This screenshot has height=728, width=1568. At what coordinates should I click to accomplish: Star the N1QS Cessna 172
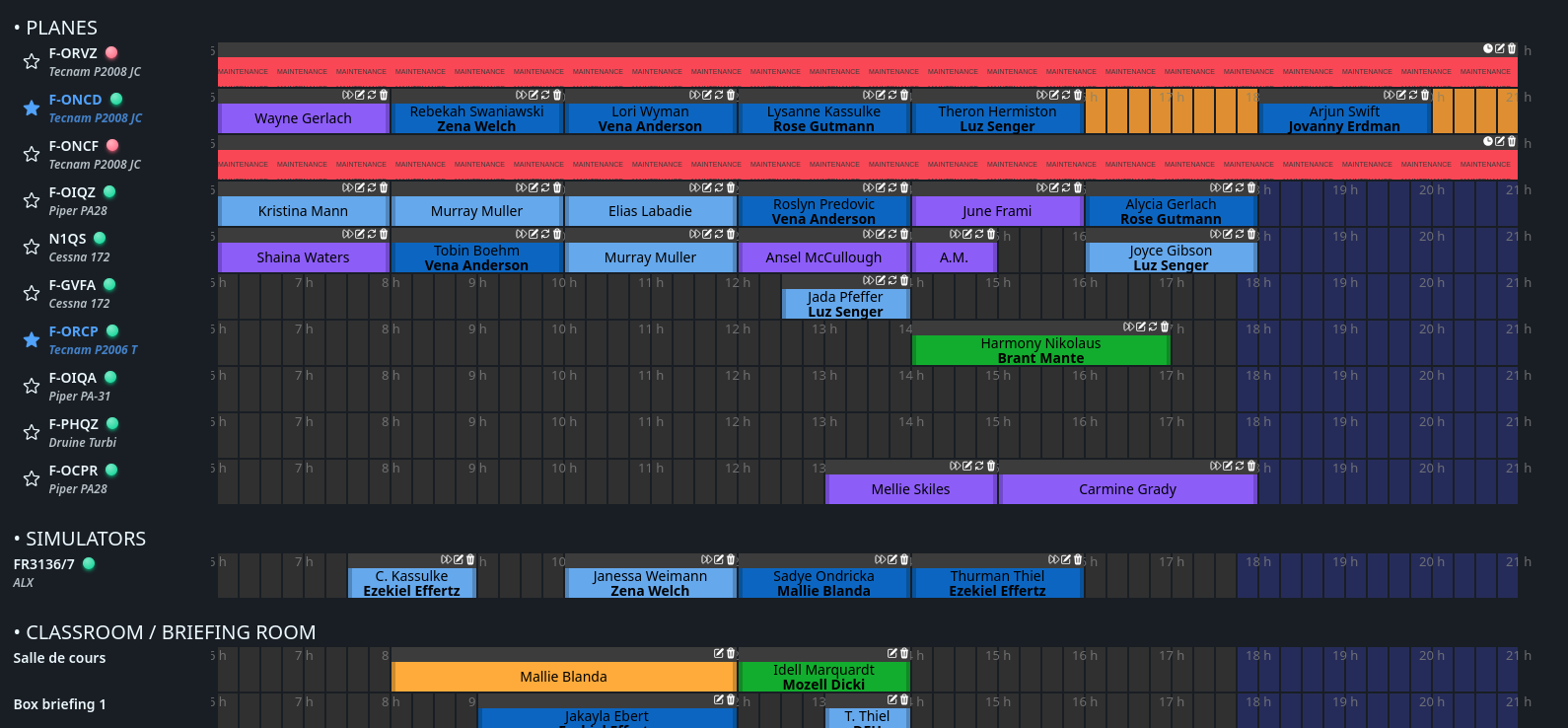pyautogui.click(x=32, y=248)
